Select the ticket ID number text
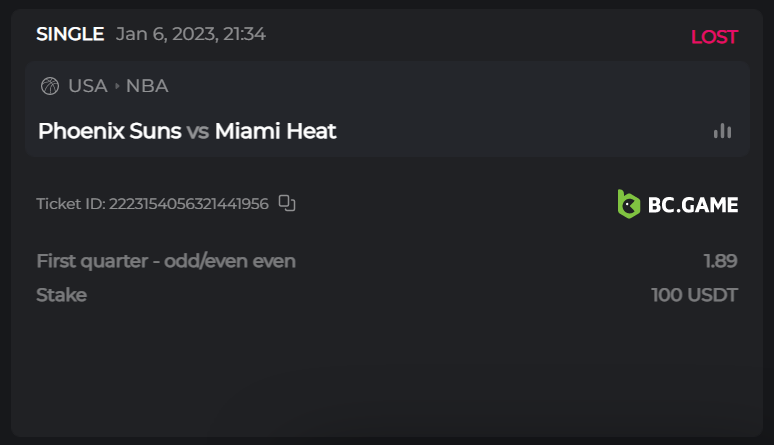This screenshot has height=445, width=774. 188,204
